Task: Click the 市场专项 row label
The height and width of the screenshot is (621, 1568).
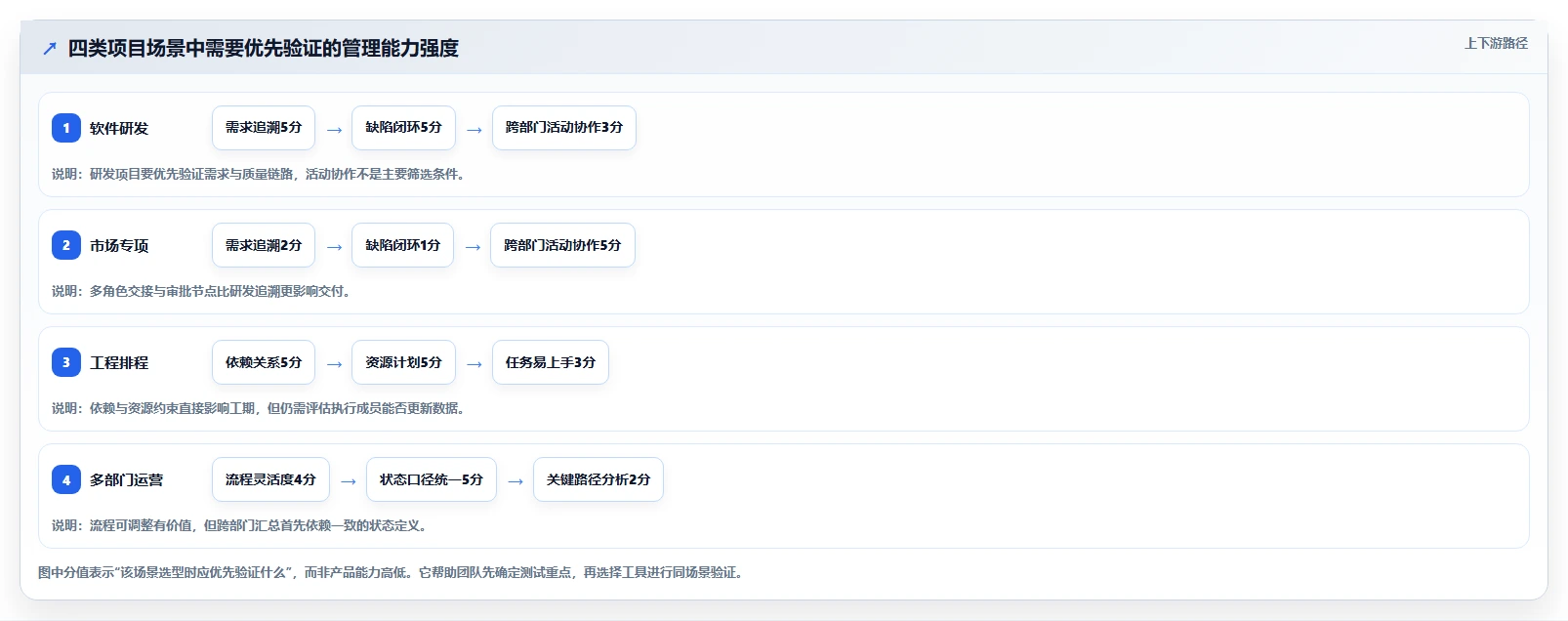Action: click(119, 246)
